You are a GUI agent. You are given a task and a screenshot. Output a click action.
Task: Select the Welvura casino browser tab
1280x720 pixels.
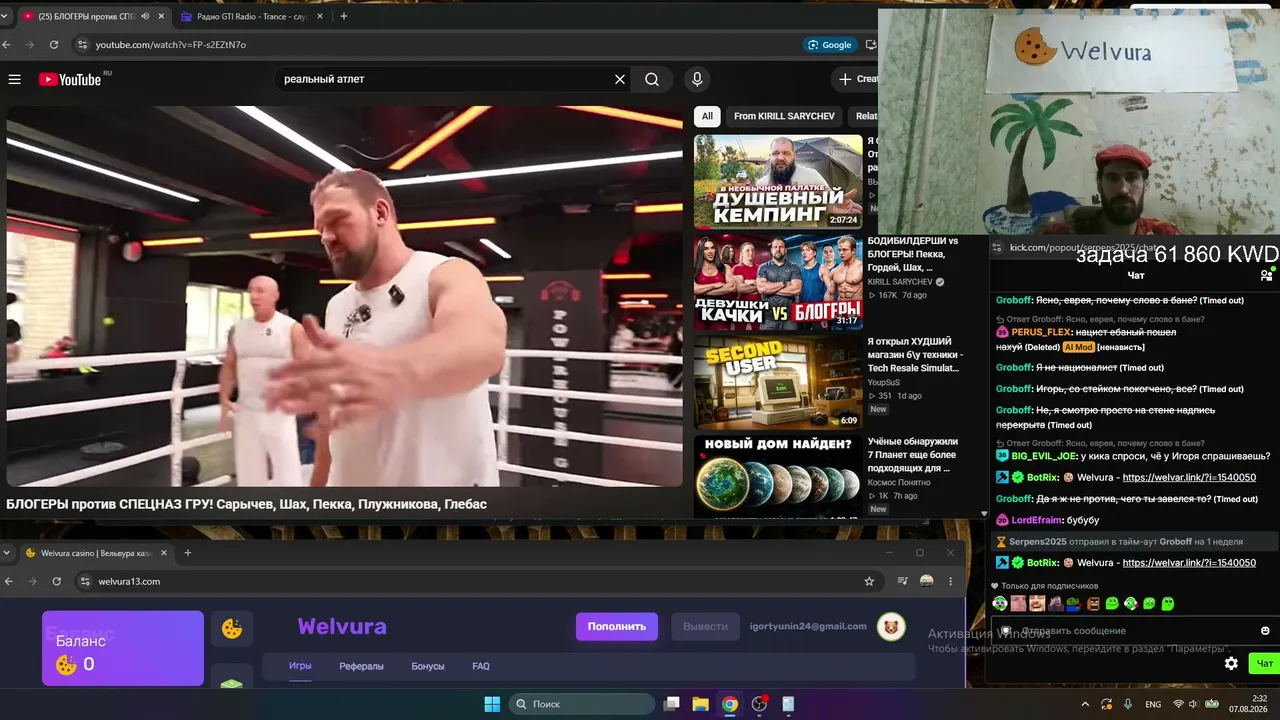(96, 553)
